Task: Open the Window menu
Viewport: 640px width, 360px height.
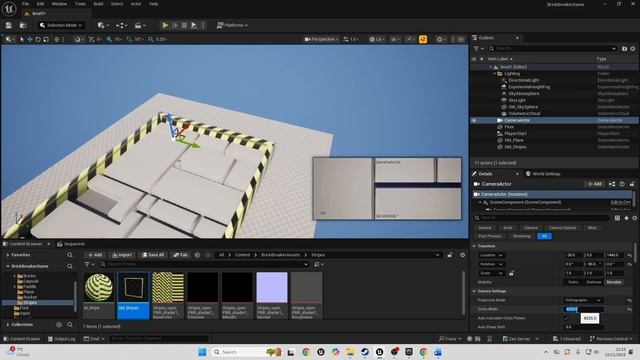Action: click(x=59, y=4)
